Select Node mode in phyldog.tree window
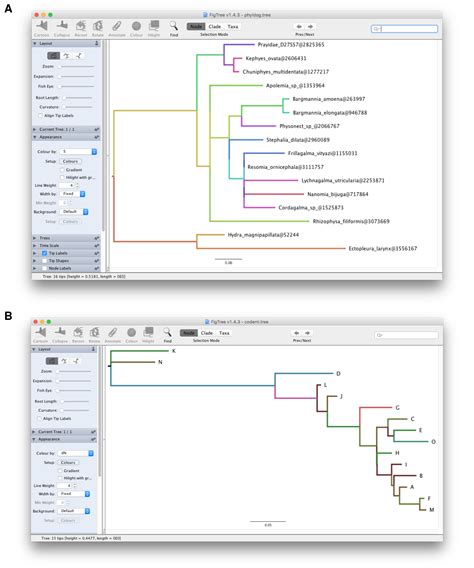 (x=196, y=26)
